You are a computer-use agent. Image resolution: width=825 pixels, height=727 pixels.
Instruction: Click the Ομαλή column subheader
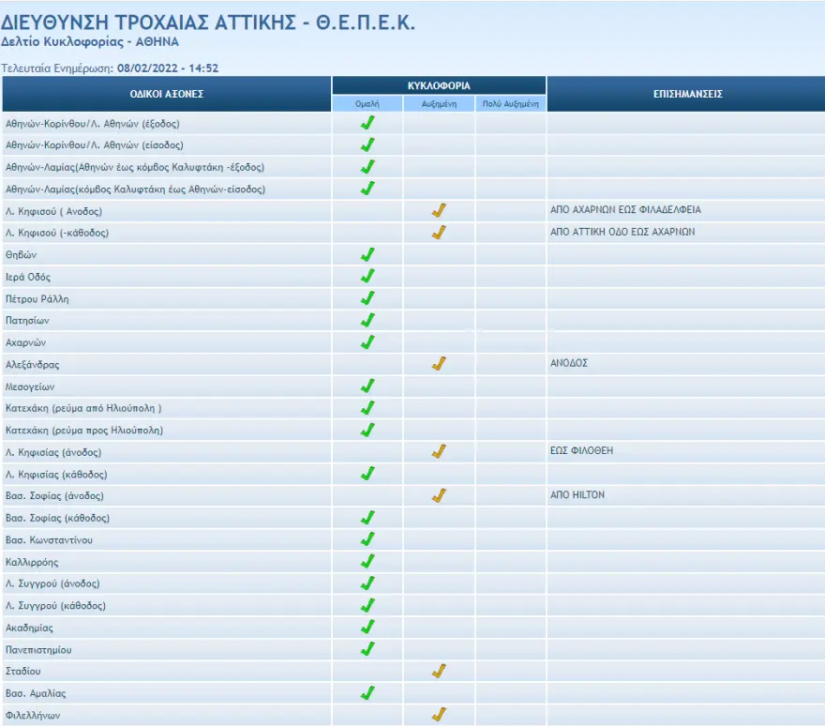[x=367, y=103]
